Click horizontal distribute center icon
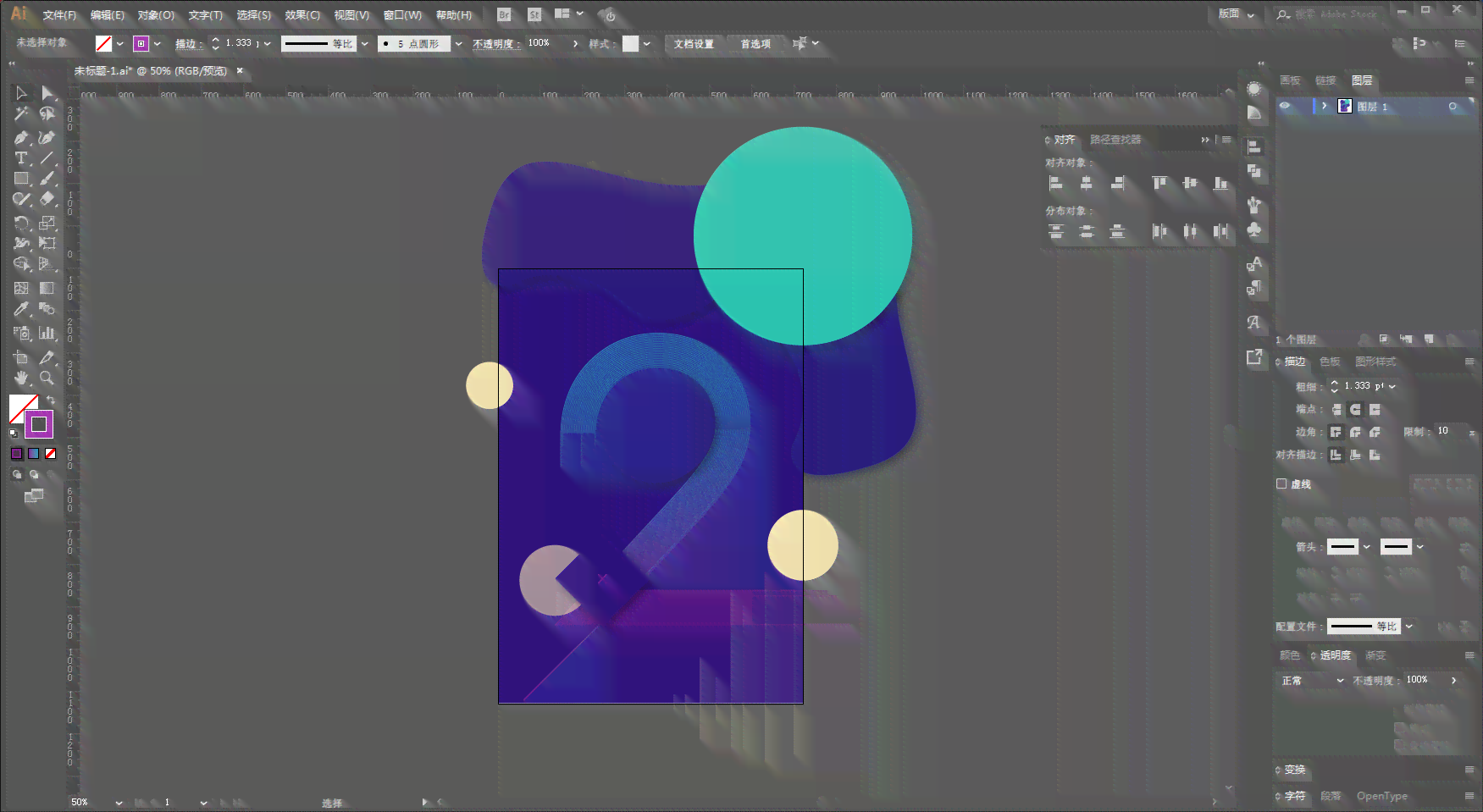Viewport: 1483px width, 812px height. coord(1191,231)
